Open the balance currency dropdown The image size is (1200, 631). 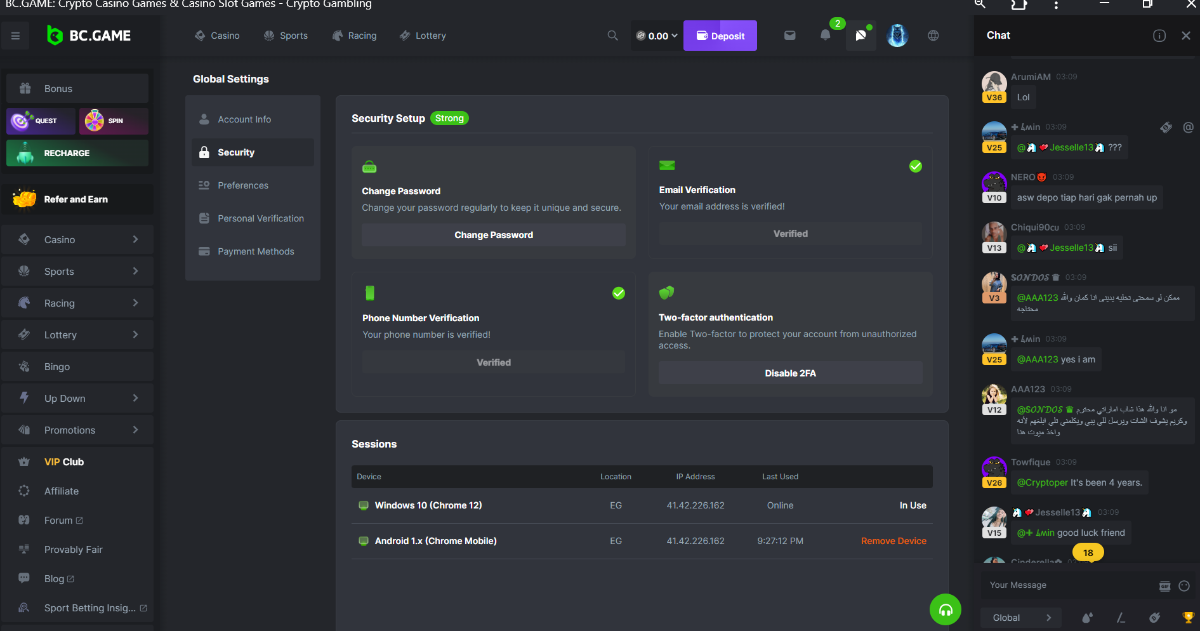(657, 36)
